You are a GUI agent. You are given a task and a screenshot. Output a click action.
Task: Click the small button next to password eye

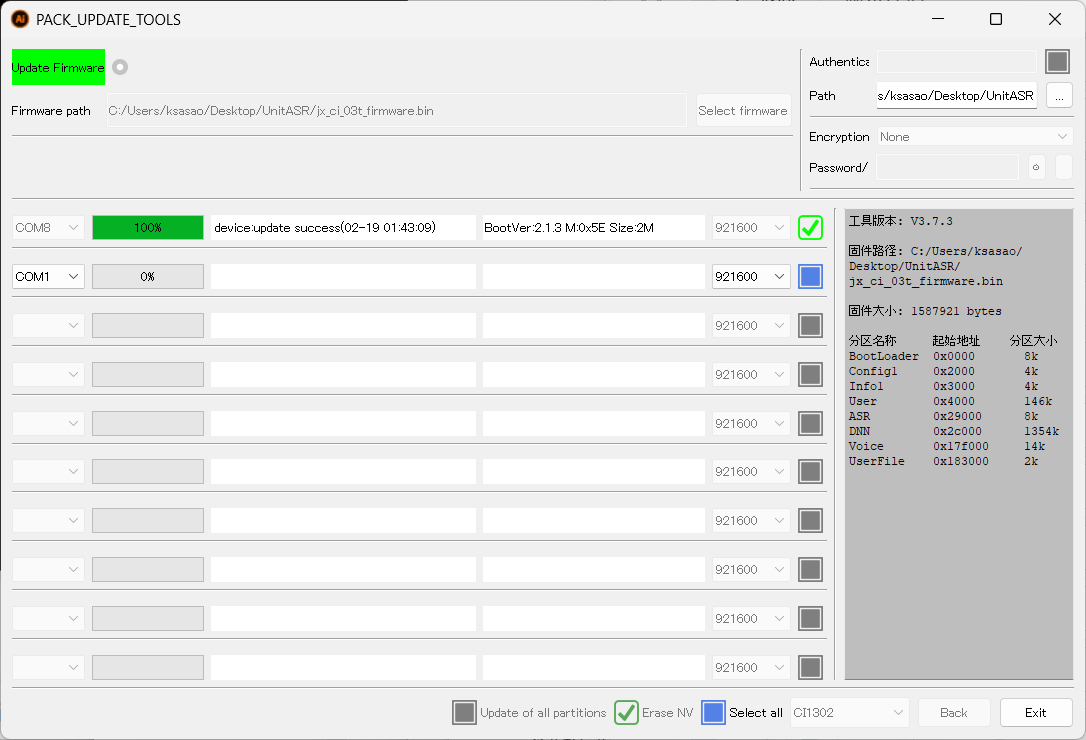click(1063, 167)
